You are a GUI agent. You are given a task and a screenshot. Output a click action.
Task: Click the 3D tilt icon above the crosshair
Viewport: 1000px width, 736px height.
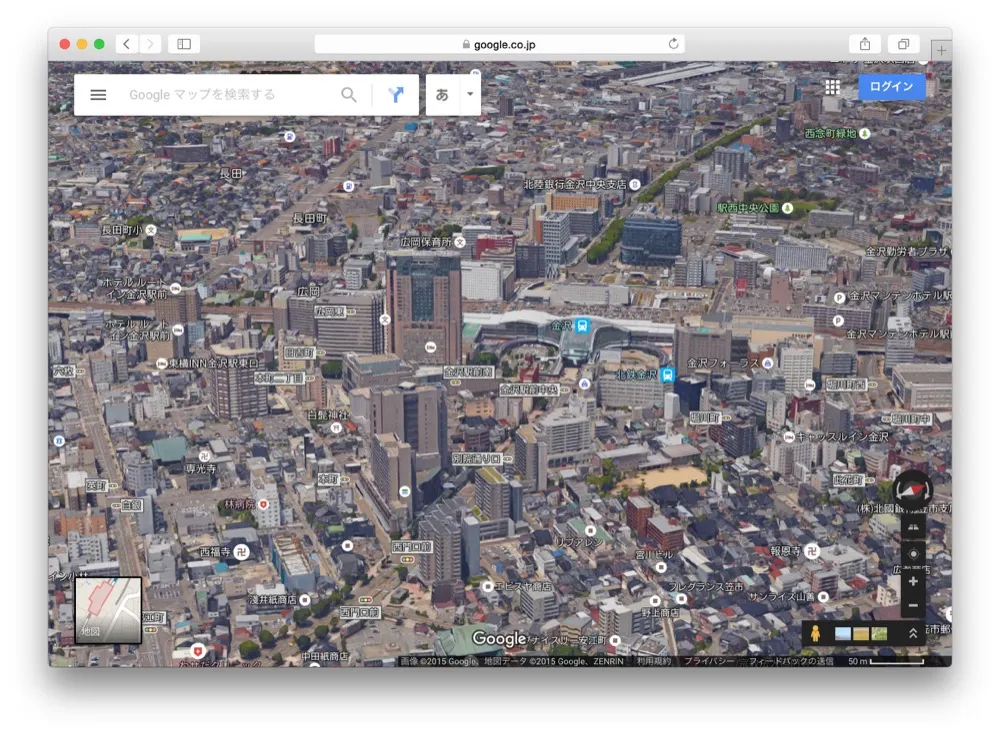912,525
